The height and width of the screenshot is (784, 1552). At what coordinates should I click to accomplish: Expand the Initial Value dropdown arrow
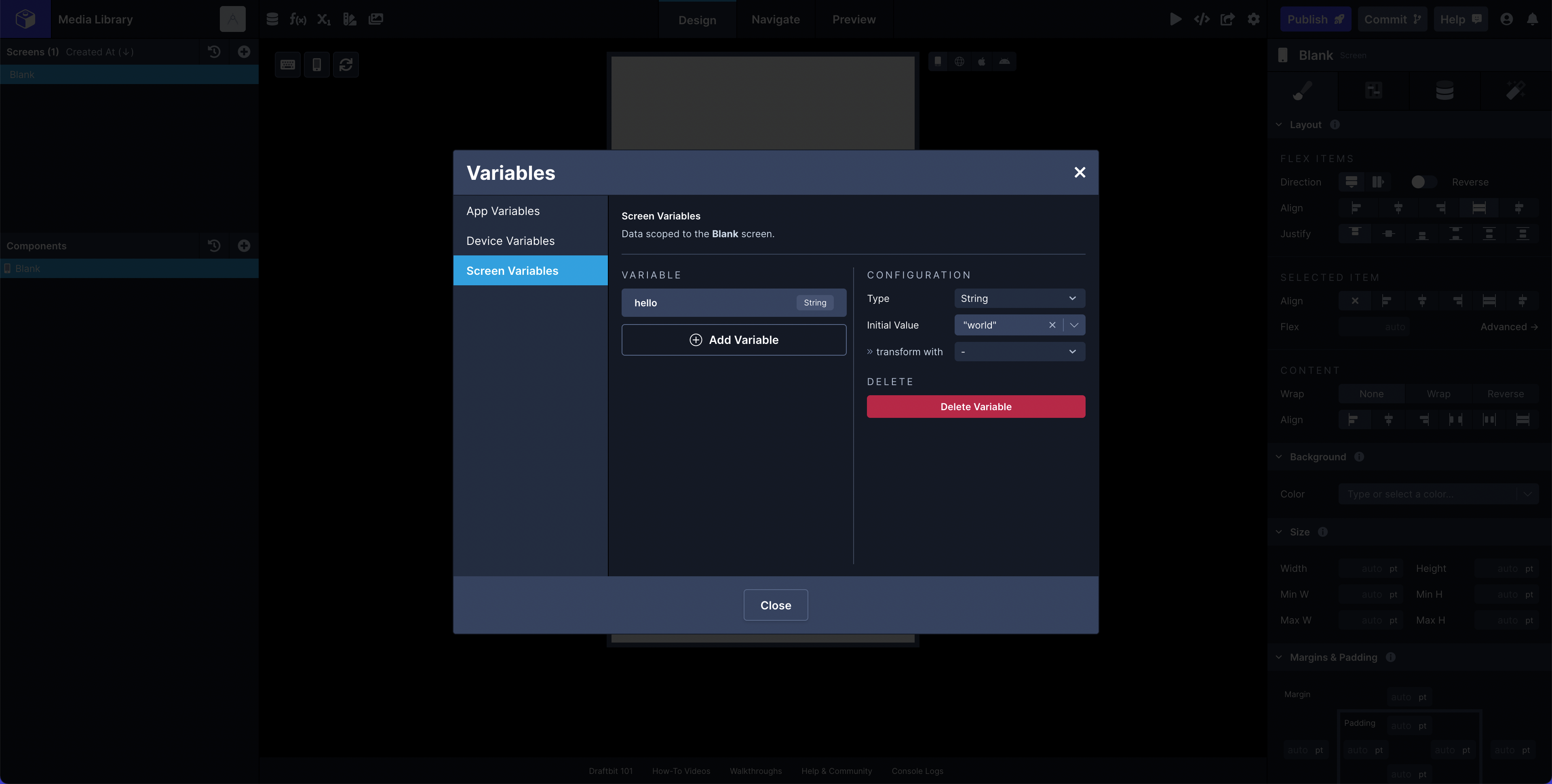click(x=1074, y=325)
